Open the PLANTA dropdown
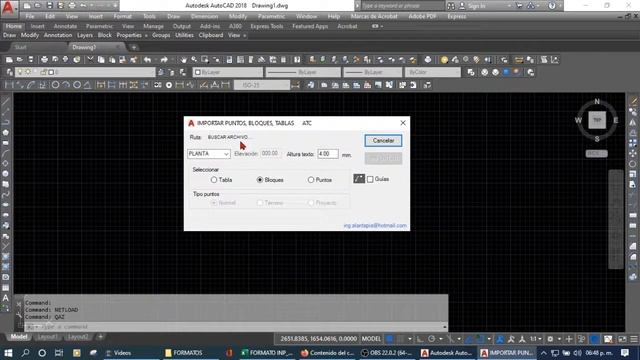The width and height of the screenshot is (640, 360). 209,154
